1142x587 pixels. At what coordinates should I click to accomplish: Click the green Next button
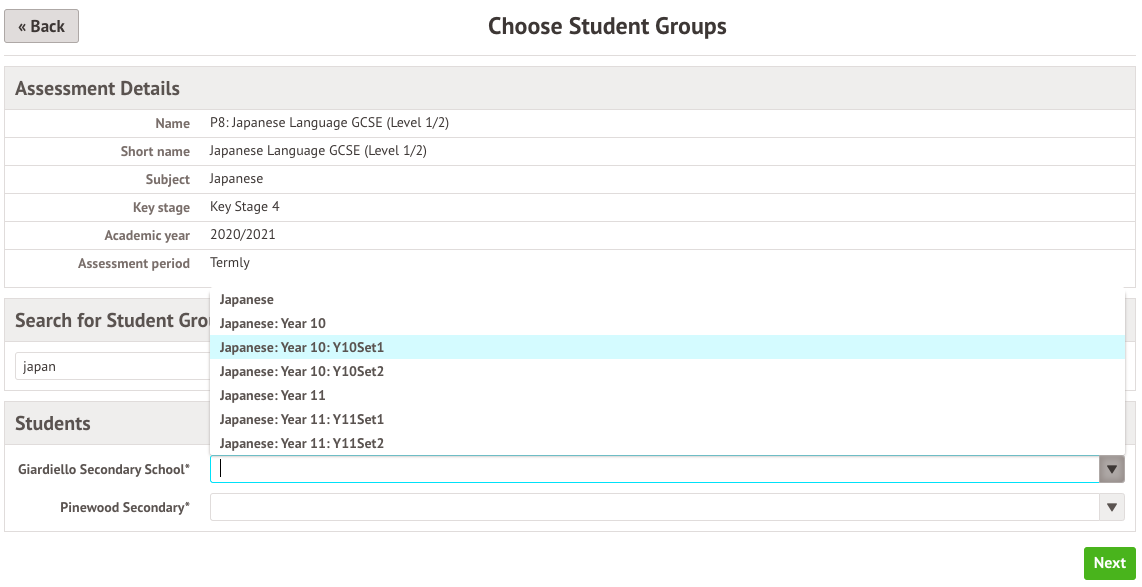[1109, 563]
